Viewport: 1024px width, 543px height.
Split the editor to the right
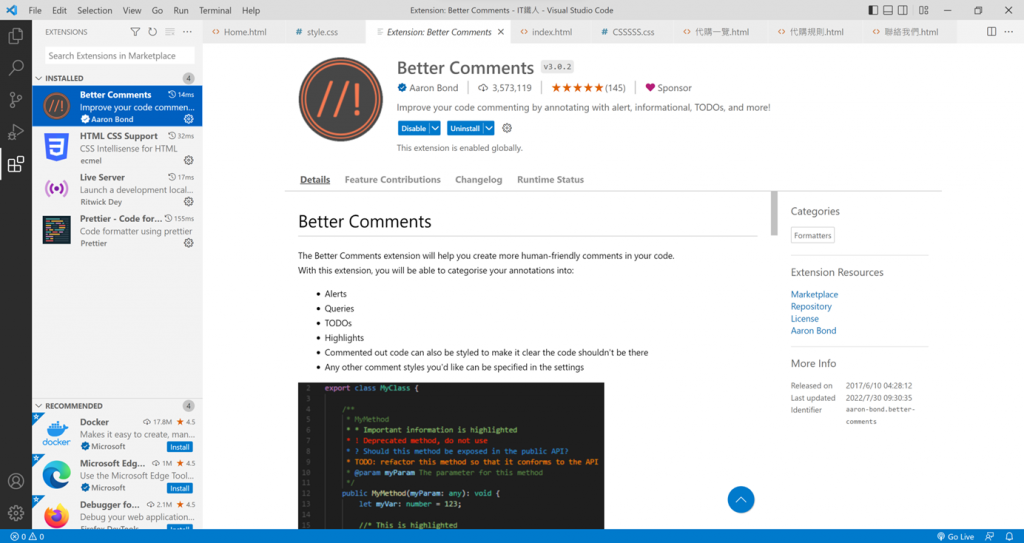coord(991,31)
